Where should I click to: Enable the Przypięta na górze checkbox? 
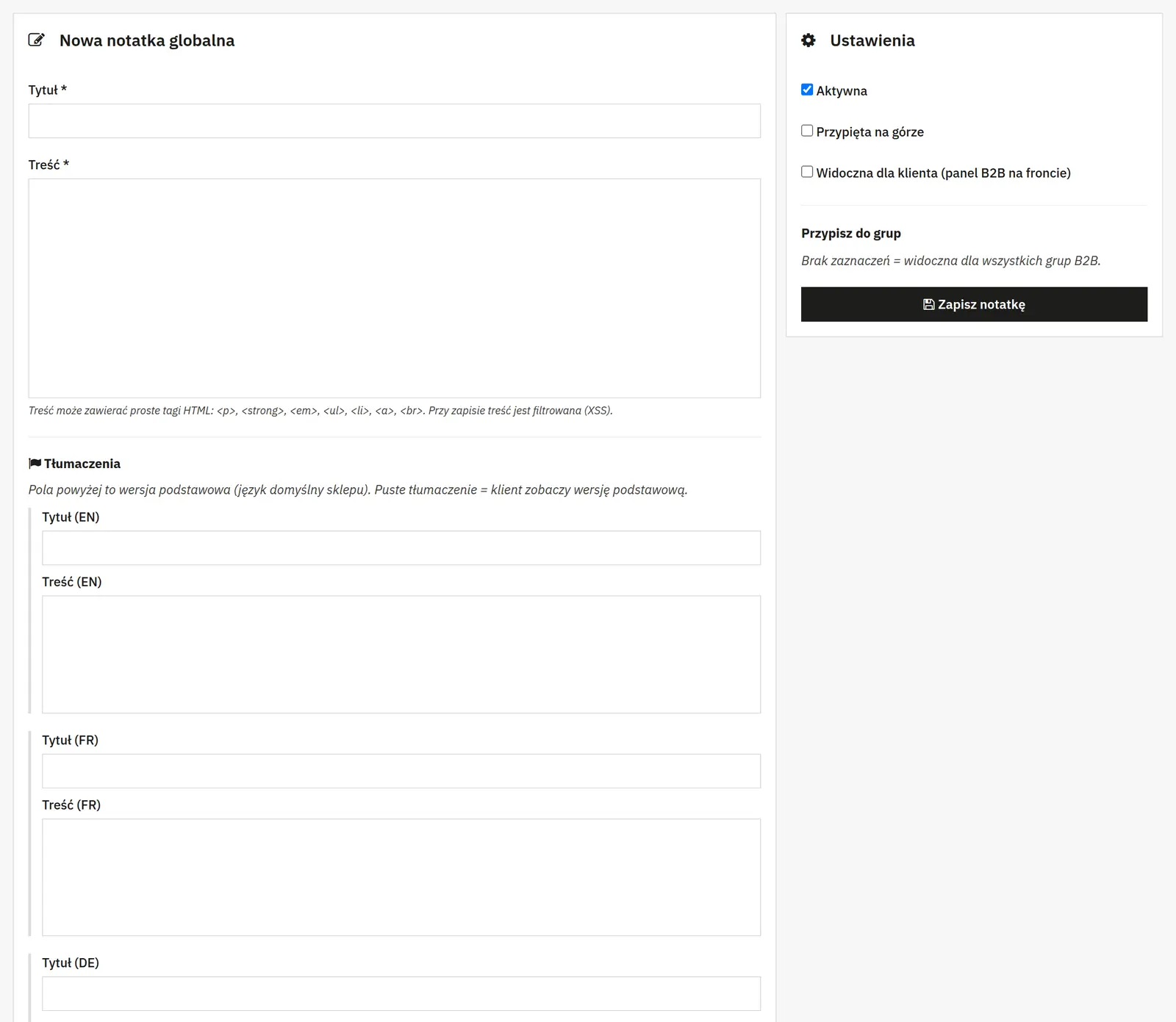click(x=807, y=131)
